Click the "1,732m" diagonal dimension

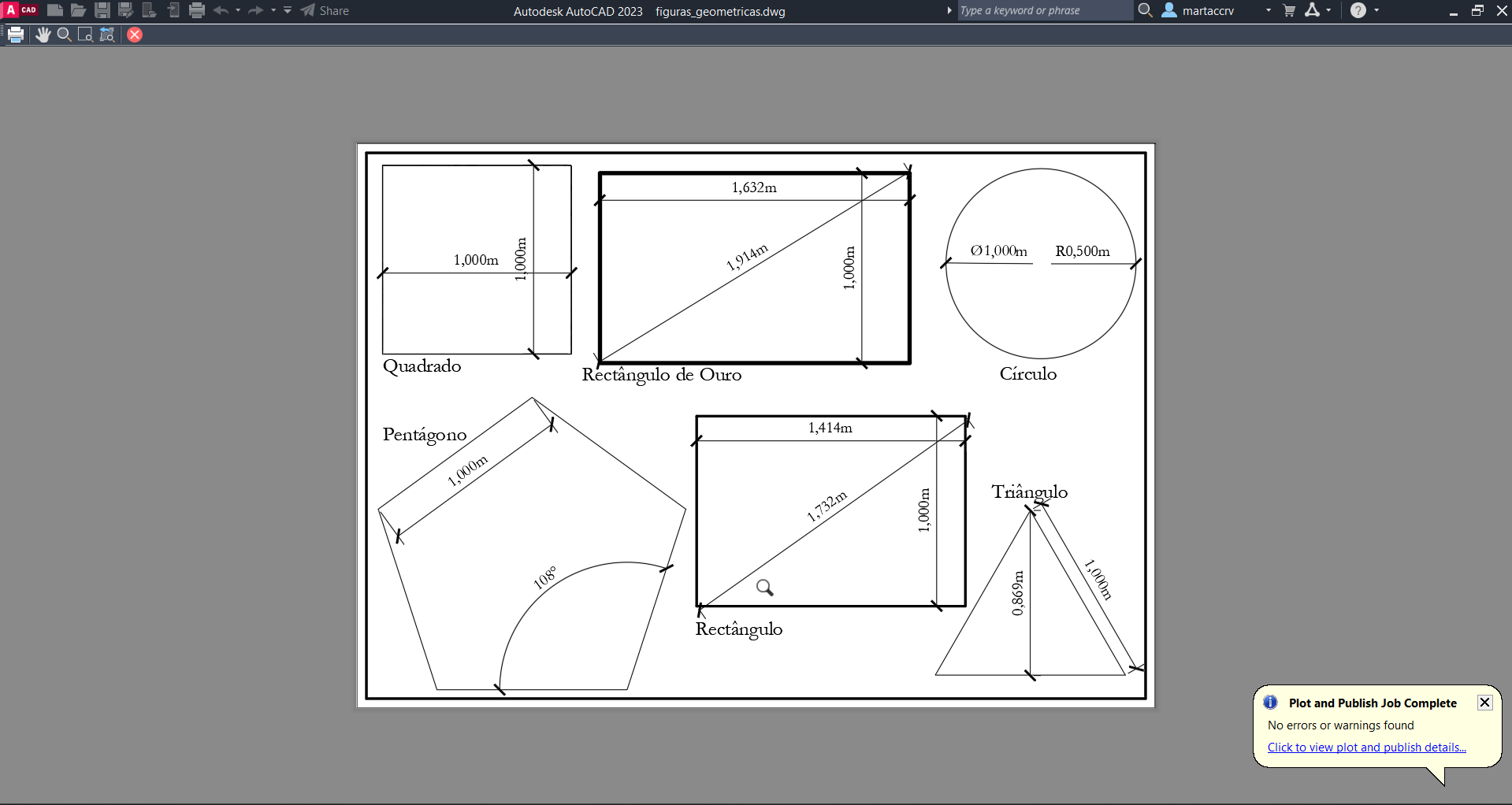click(827, 506)
